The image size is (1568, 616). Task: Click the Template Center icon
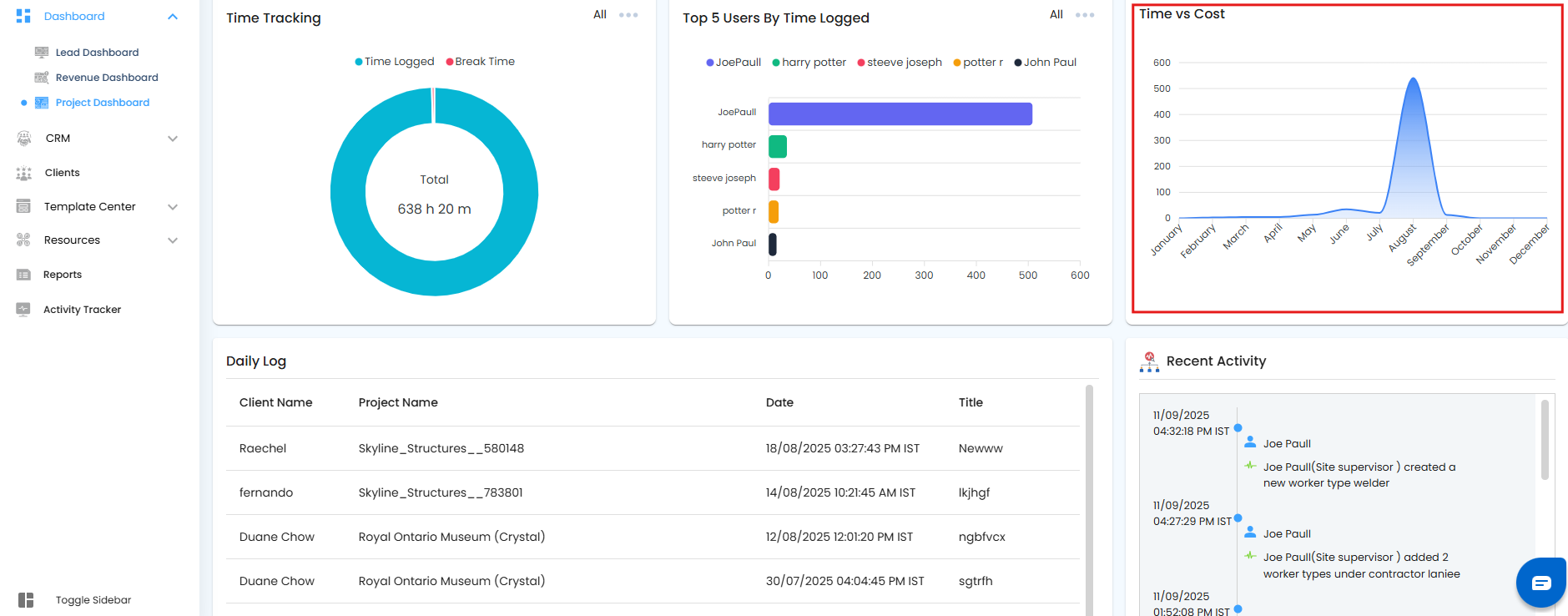coord(23,206)
